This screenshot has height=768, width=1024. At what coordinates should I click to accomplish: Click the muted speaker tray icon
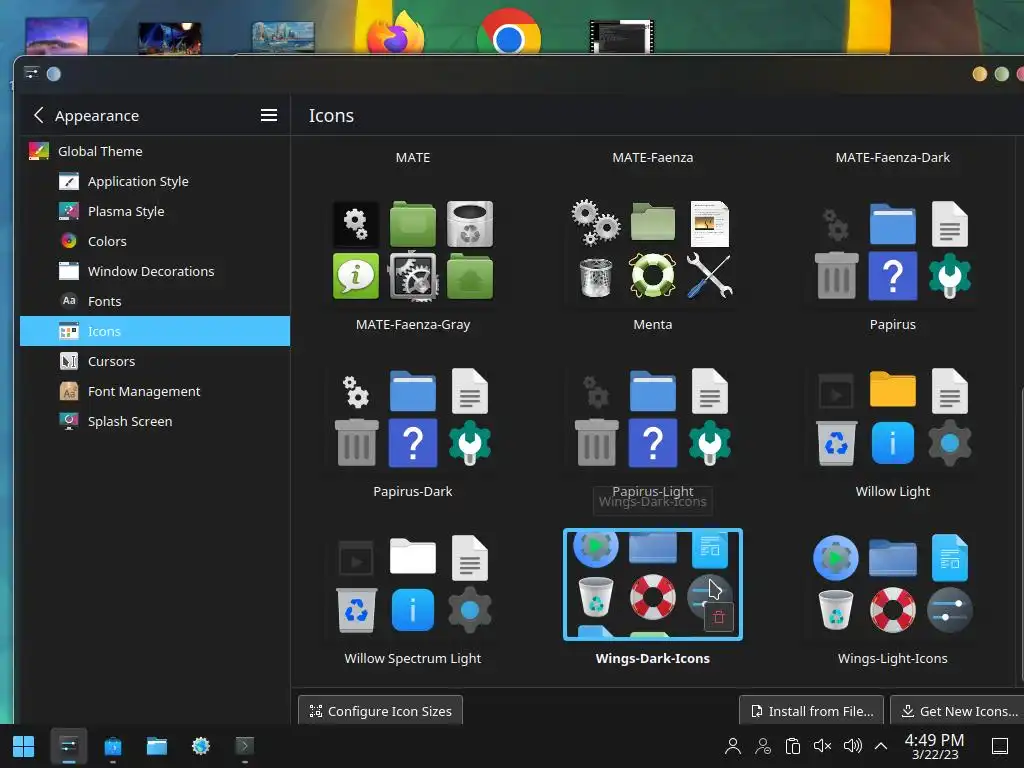click(822, 746)
